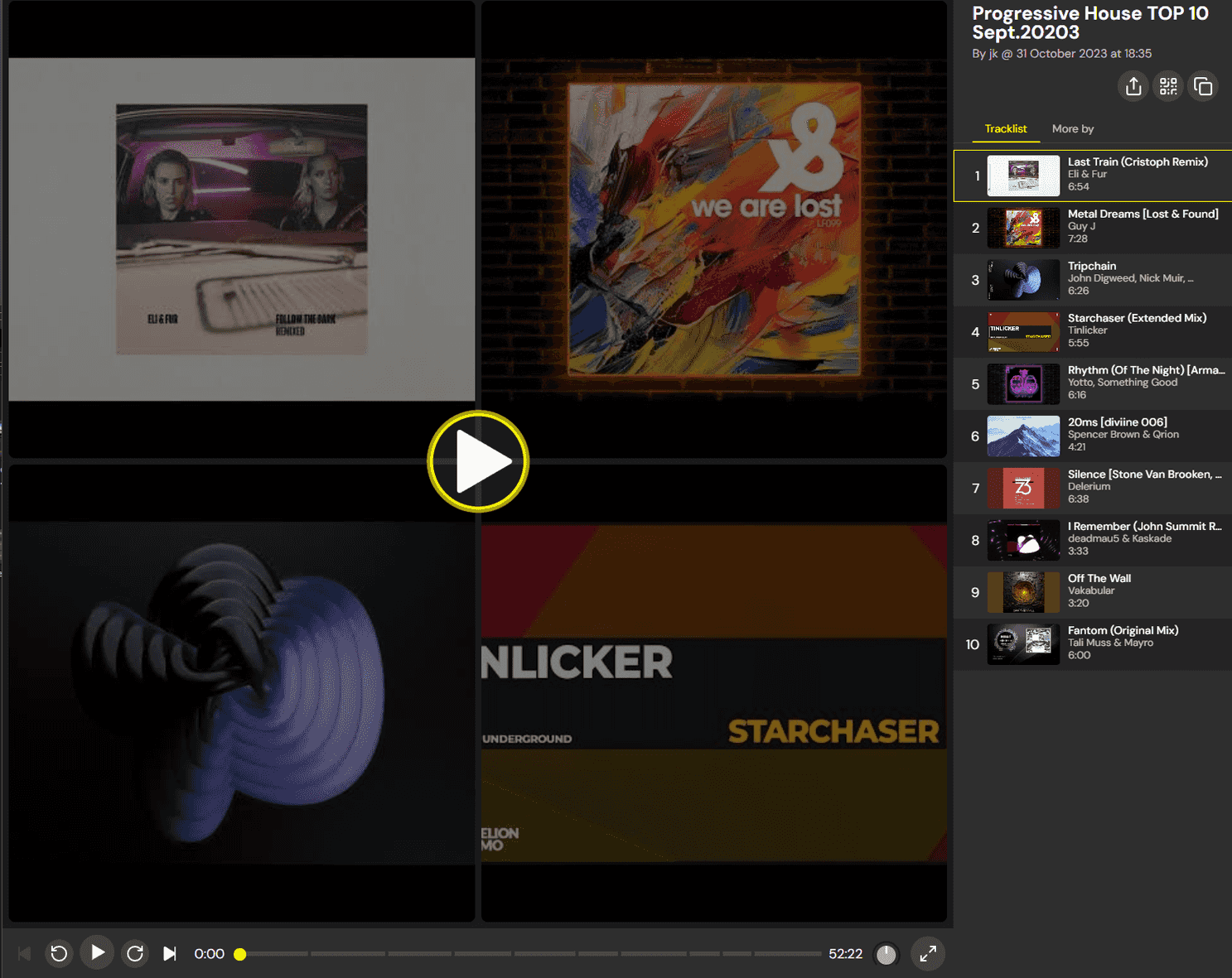Click artist text deadmau5 & Kaskade
The image size is (1232, 978).
[x=1119, y=538]
